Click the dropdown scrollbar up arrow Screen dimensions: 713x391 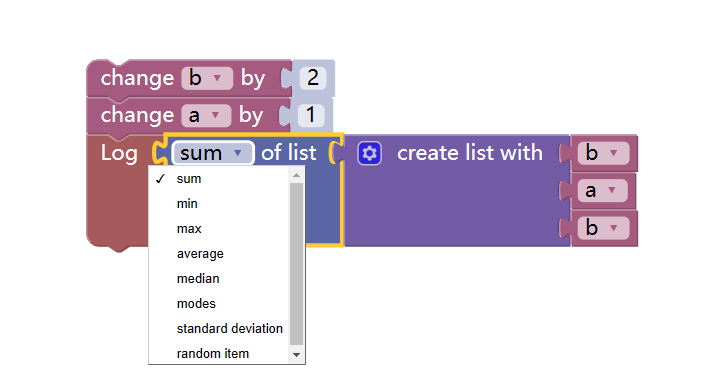point(296,175)
